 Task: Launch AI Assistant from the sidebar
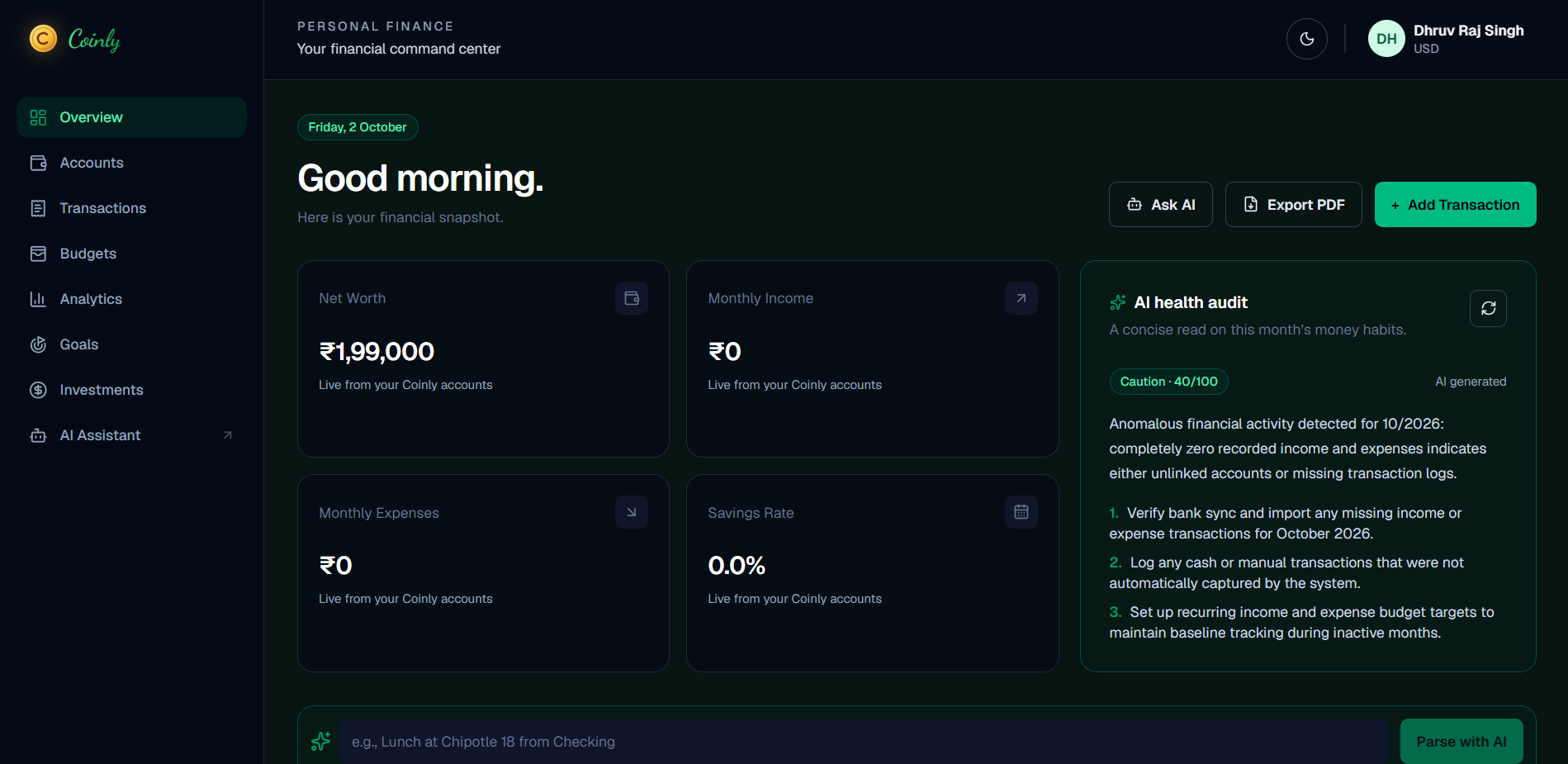point(131,435)
